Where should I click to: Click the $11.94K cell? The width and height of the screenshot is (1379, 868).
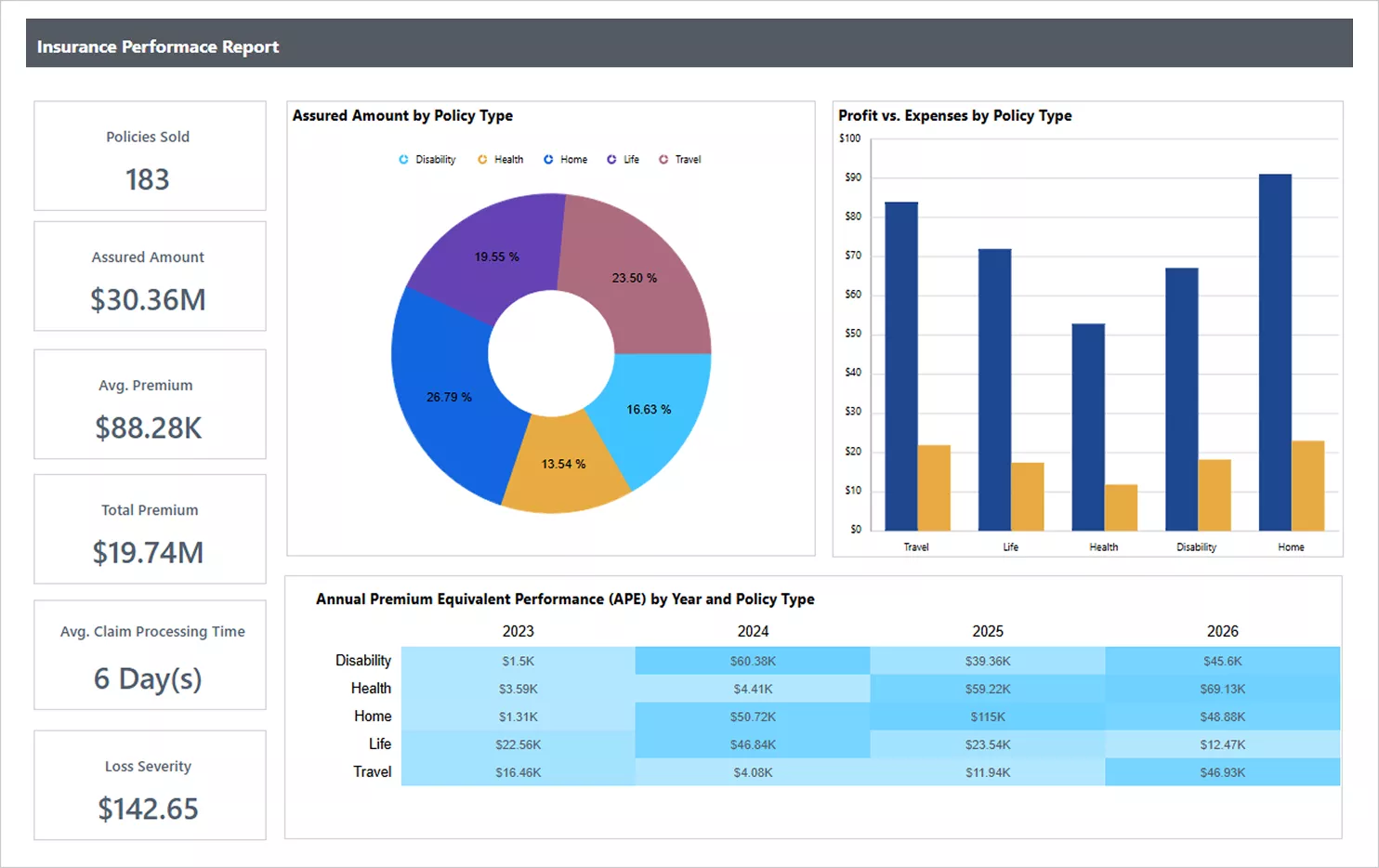[988, 772]
